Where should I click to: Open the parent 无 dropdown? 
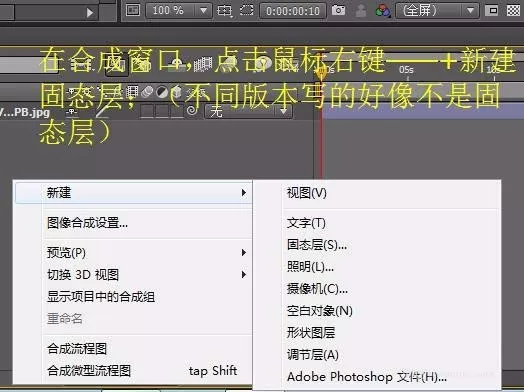tap(248, 111)
